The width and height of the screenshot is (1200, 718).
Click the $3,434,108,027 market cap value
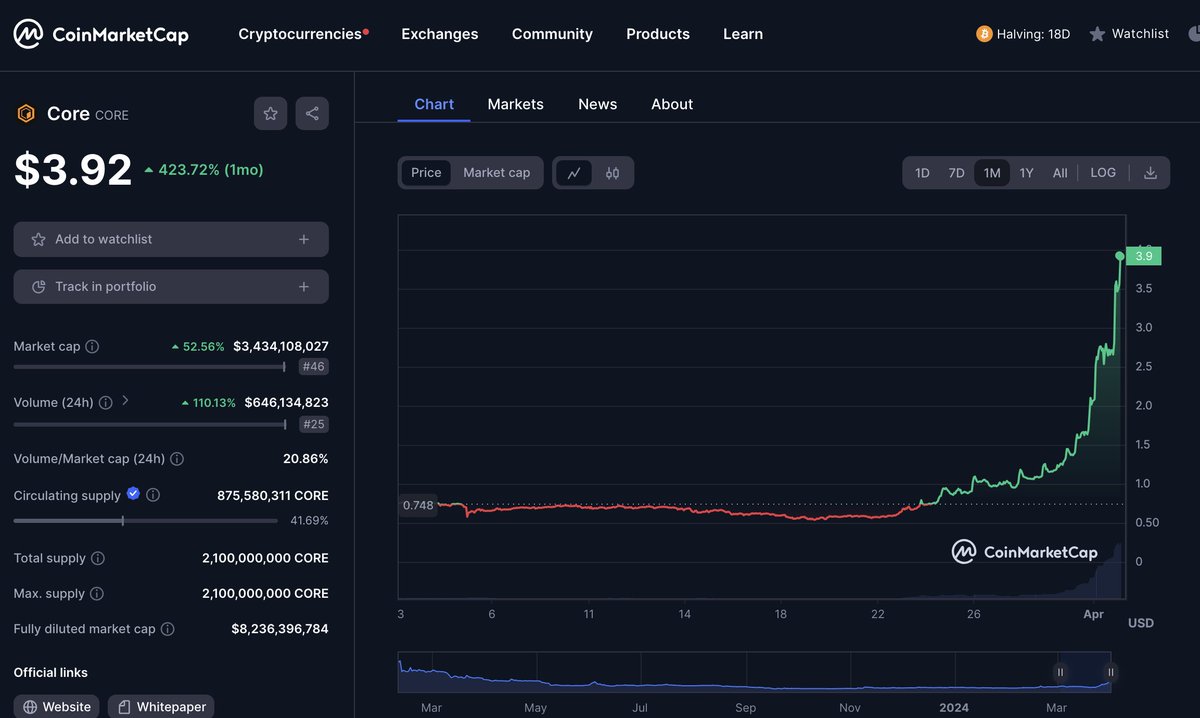coord(281,347)
